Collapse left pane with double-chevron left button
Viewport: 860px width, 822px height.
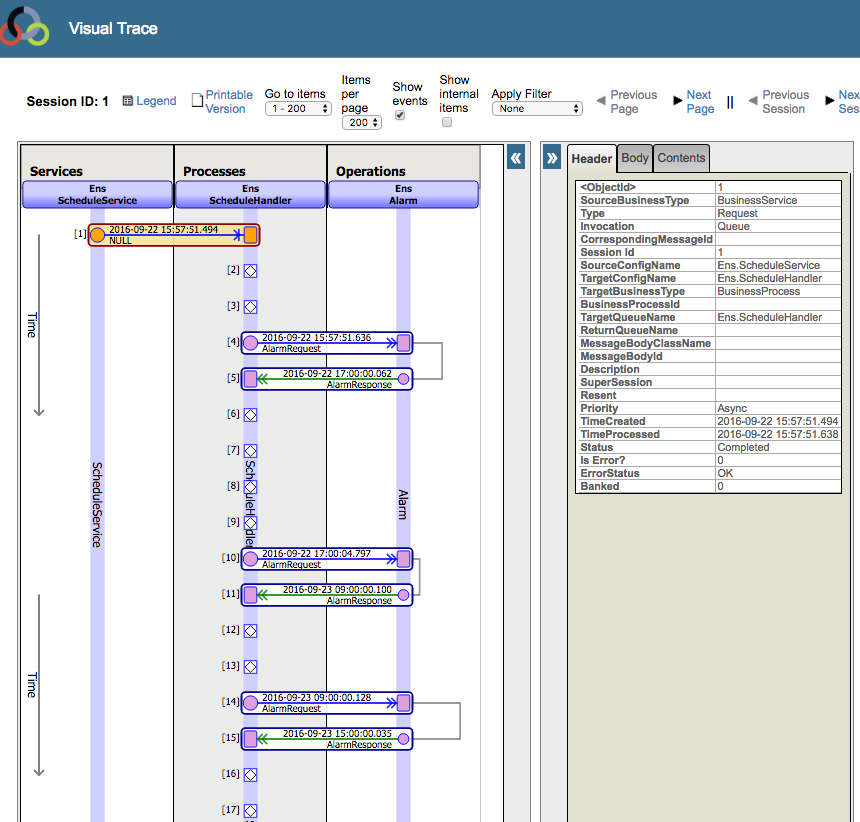click(x=516, y=158)
